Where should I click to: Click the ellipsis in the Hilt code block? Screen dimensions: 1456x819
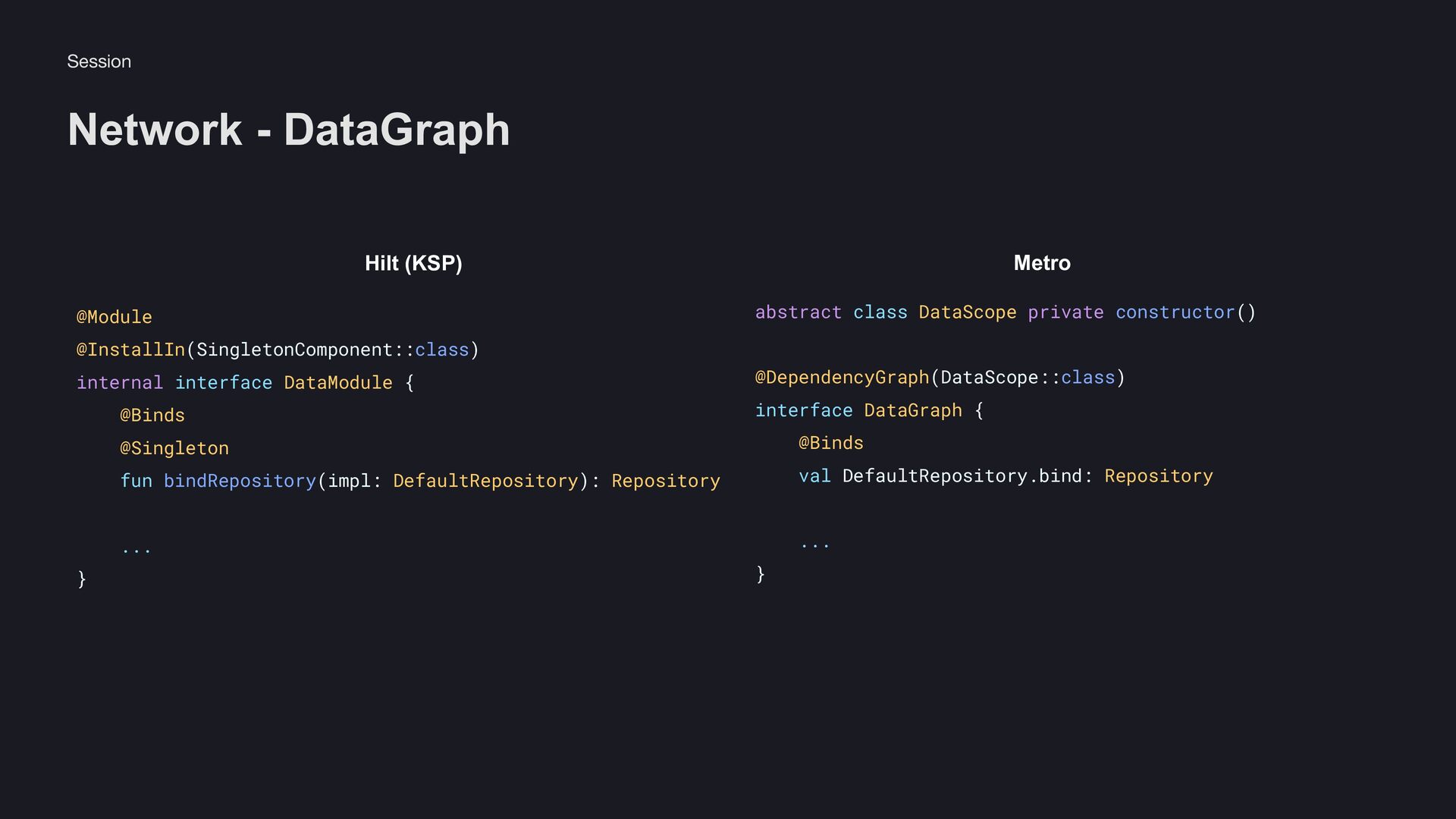(136, 548)
